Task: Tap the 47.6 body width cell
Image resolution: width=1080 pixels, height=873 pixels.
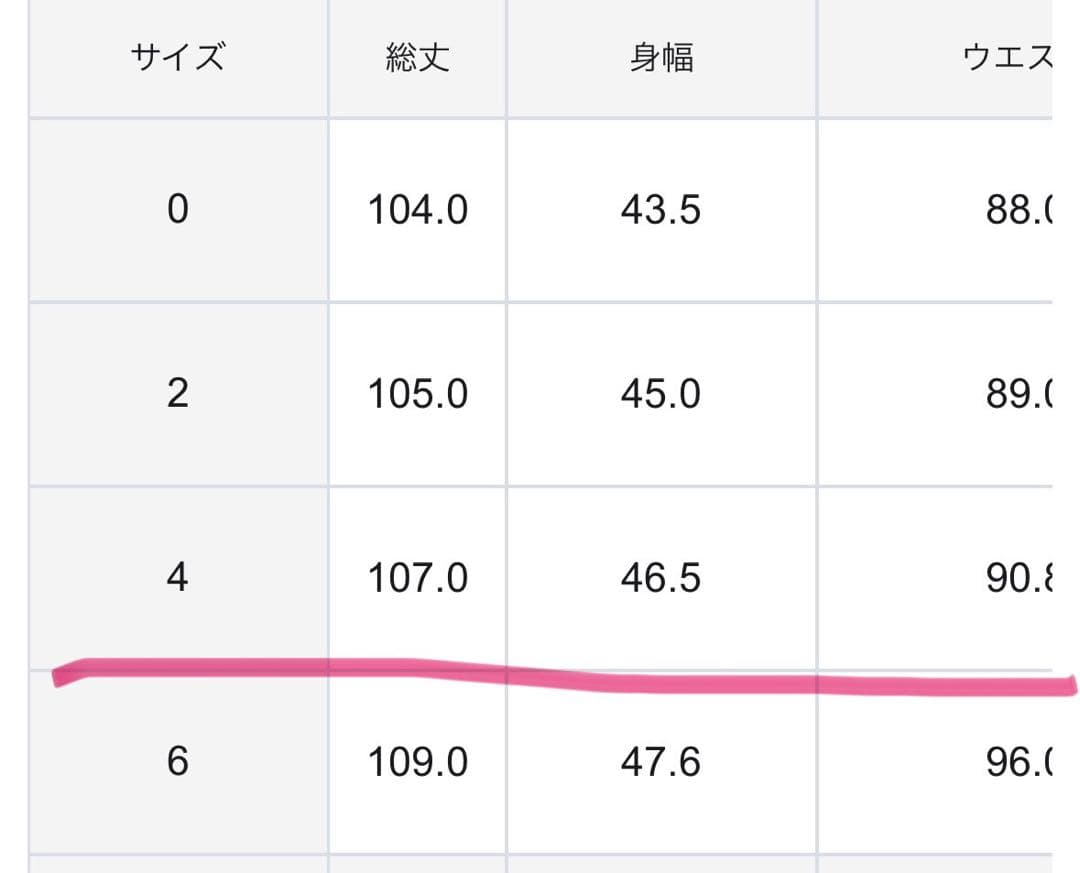Action: tap(661, 762)
